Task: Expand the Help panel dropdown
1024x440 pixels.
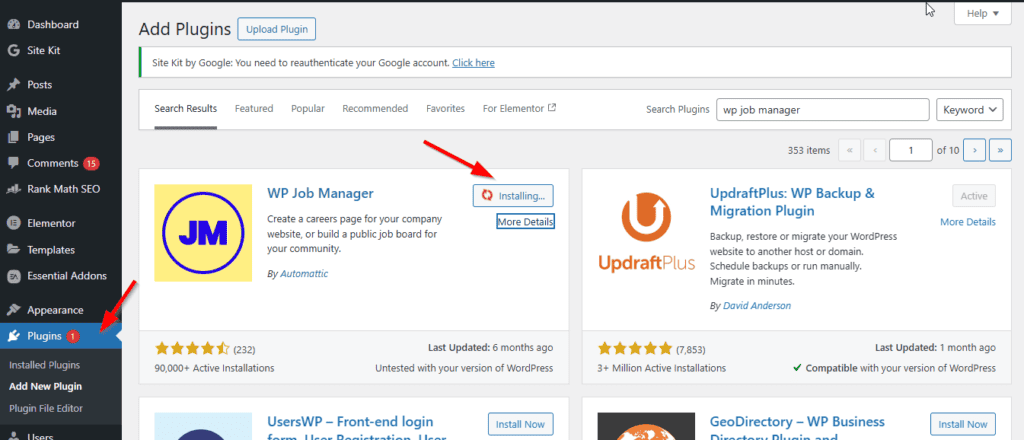Action: pyautogui.click(x=983, y=13)
